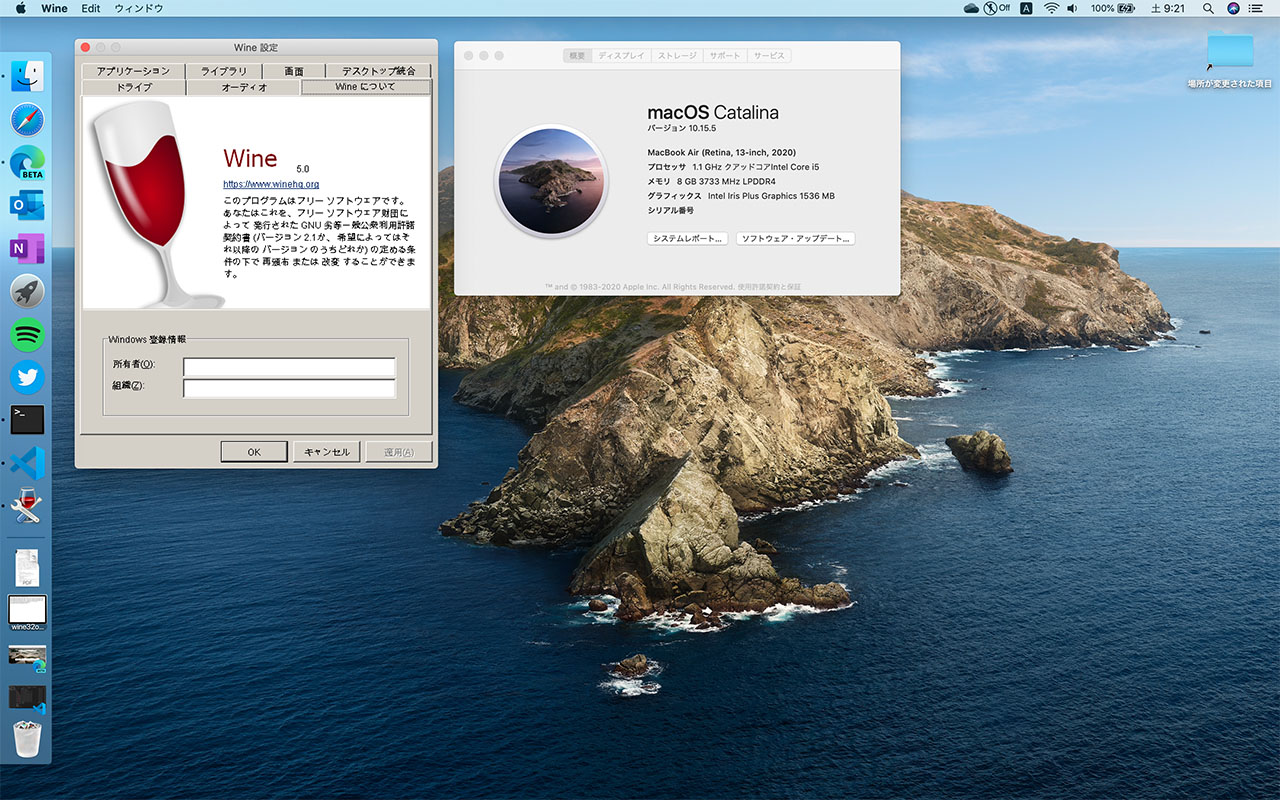The height and width of the screenshot is (800, 1280).
Task: Open the Wine menu in menu bar
Action: [x=55, y=8]
